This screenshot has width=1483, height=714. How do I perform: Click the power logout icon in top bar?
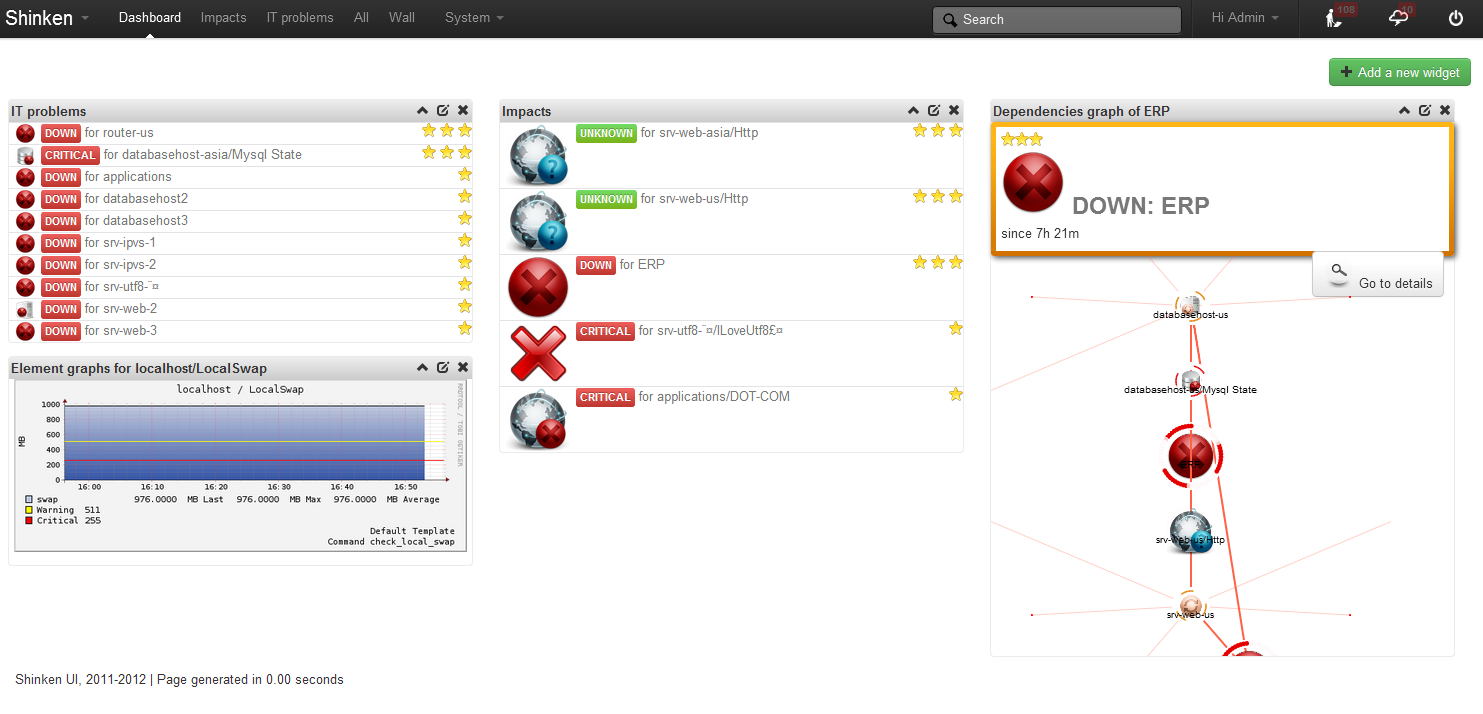(x=1455, y=18)
